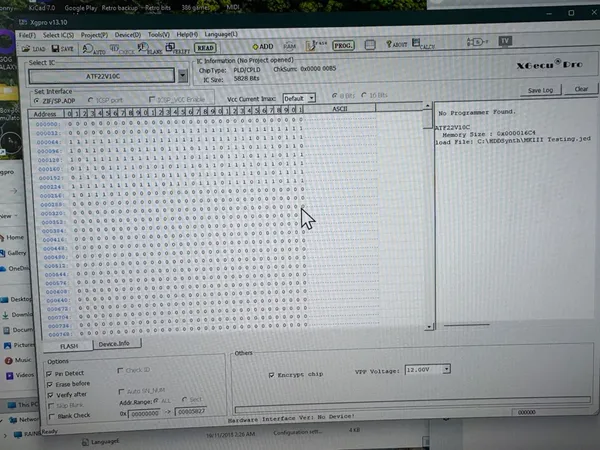
Task: Click the Save Log button
Action: (540, 90)
